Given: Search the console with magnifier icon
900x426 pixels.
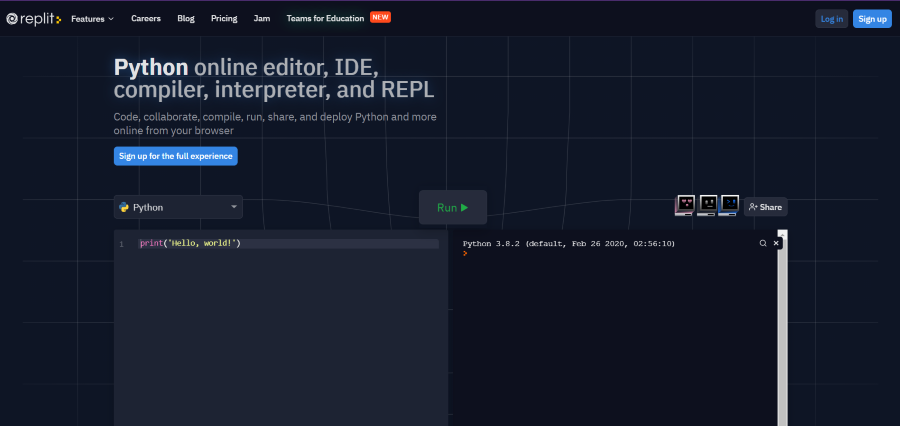Looking at the screenshot, I should (763, 243).
